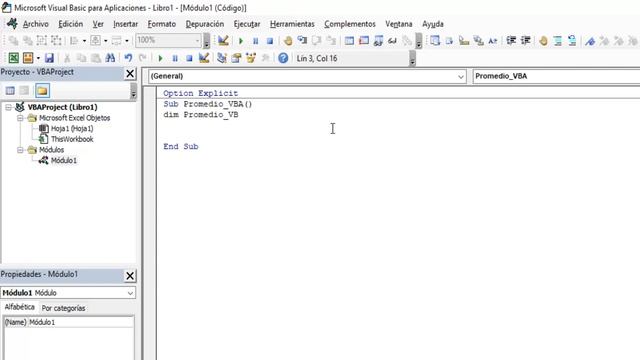Screen dimensions: 640x360
Task: Collapse the Microsoft Excel Objetos folder
Action: click(x=20, y=118)
